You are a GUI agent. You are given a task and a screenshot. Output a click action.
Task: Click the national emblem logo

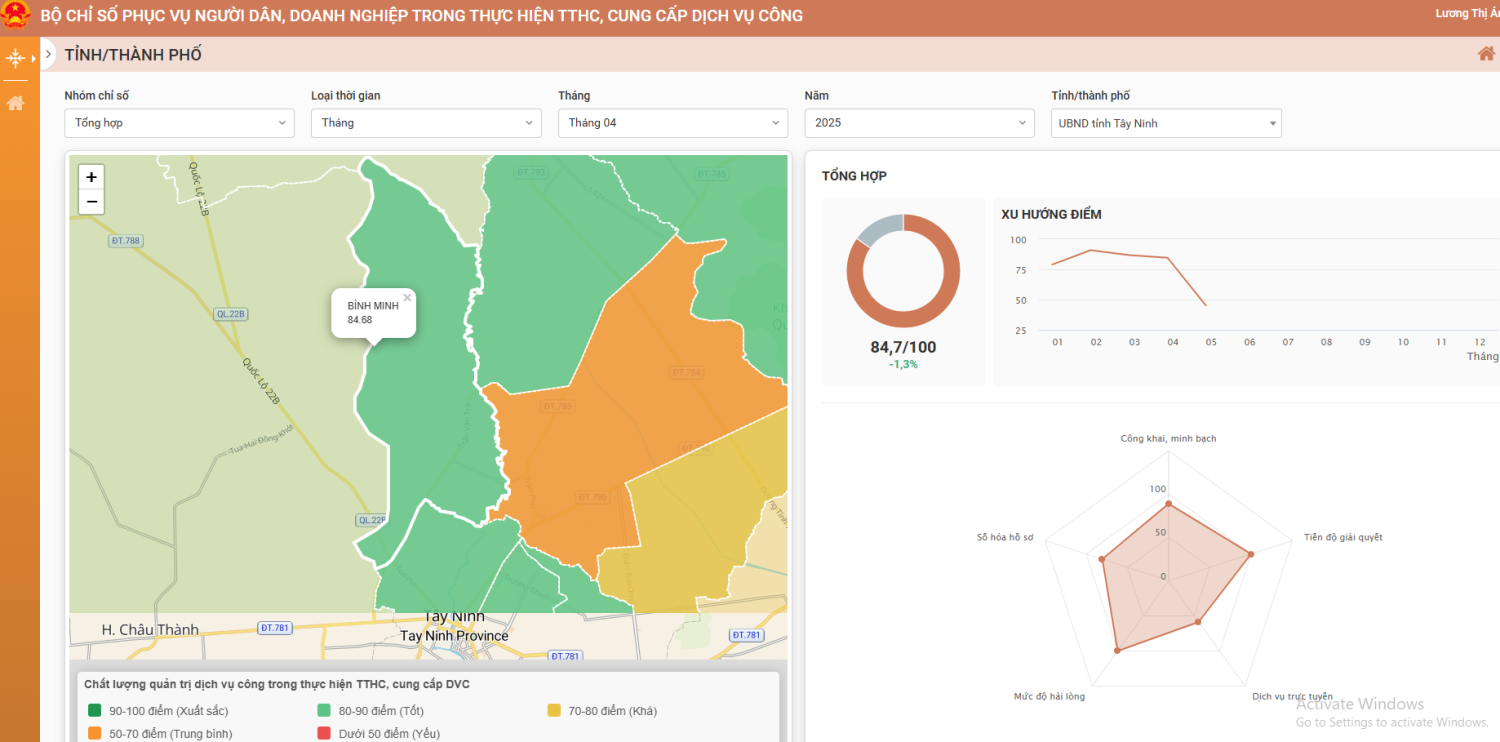pos(16,16)
